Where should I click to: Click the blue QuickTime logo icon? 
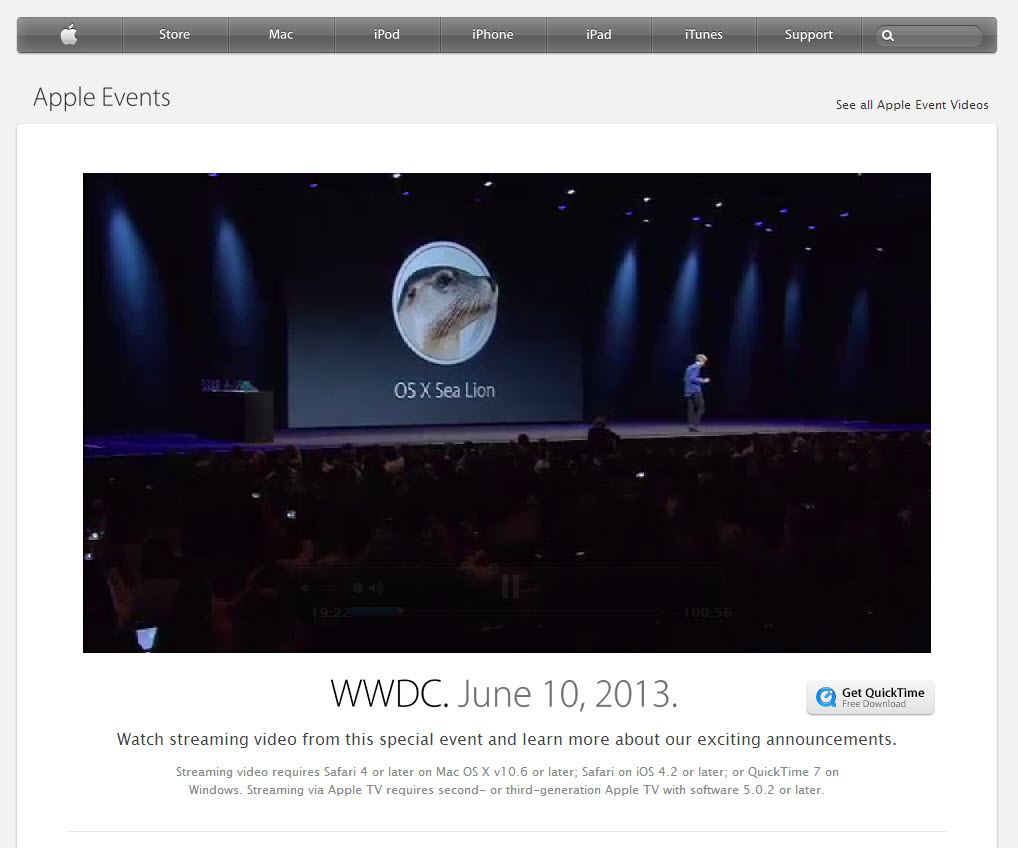point(826,697)
